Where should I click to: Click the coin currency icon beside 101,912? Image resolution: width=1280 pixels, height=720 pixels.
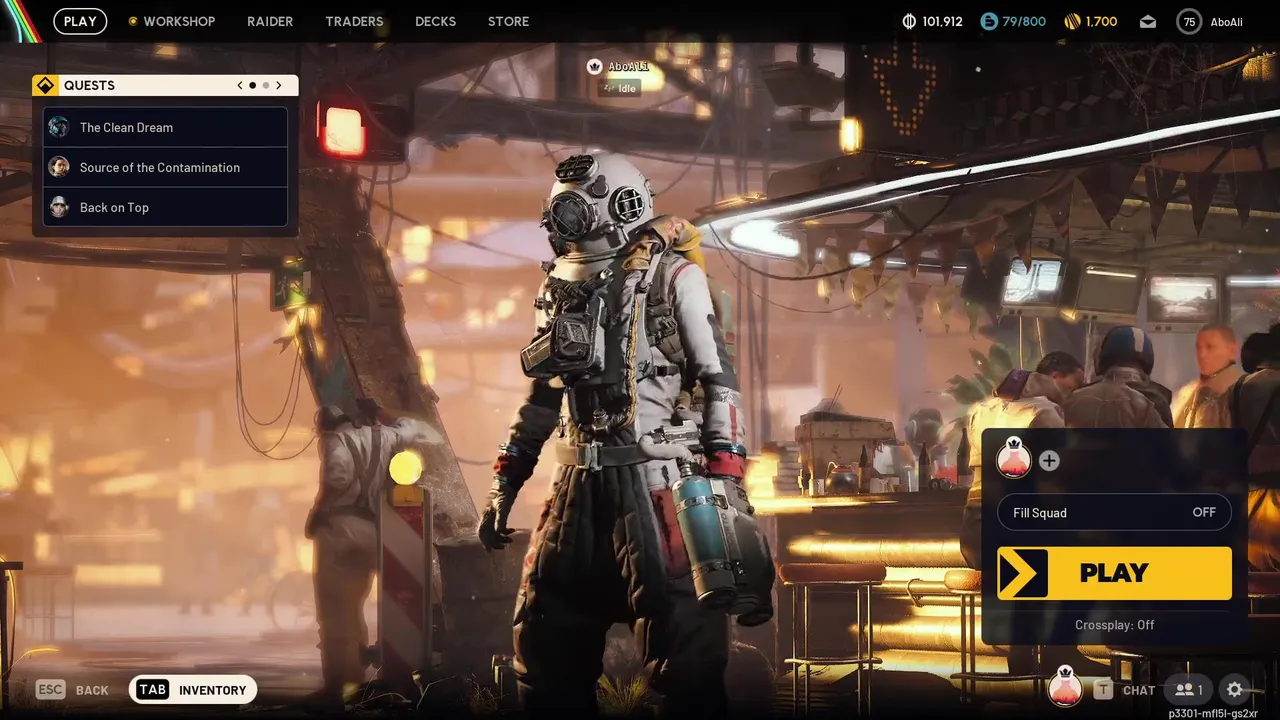(909, 21)
